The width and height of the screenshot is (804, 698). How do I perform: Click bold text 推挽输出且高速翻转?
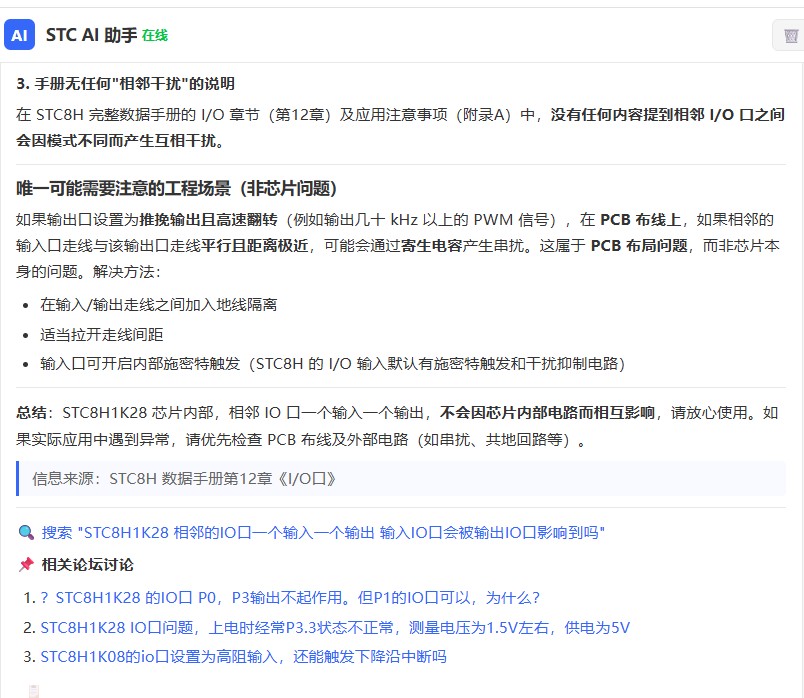208,220
